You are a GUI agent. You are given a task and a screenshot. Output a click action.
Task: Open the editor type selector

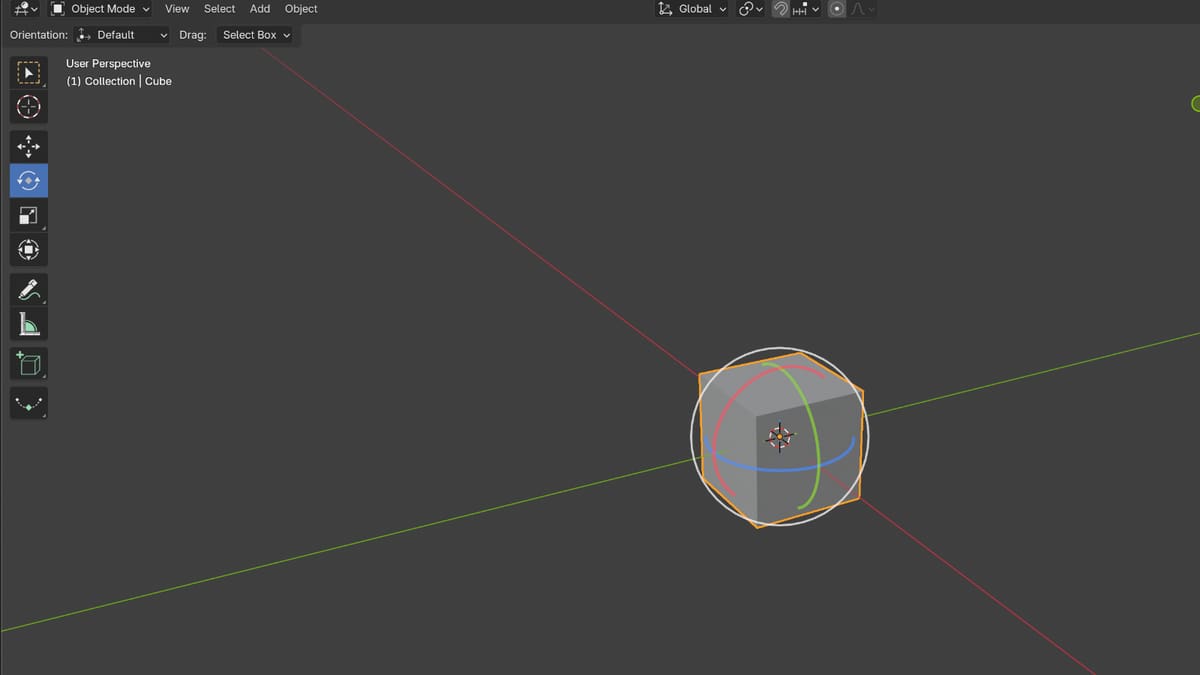point(25,9)
